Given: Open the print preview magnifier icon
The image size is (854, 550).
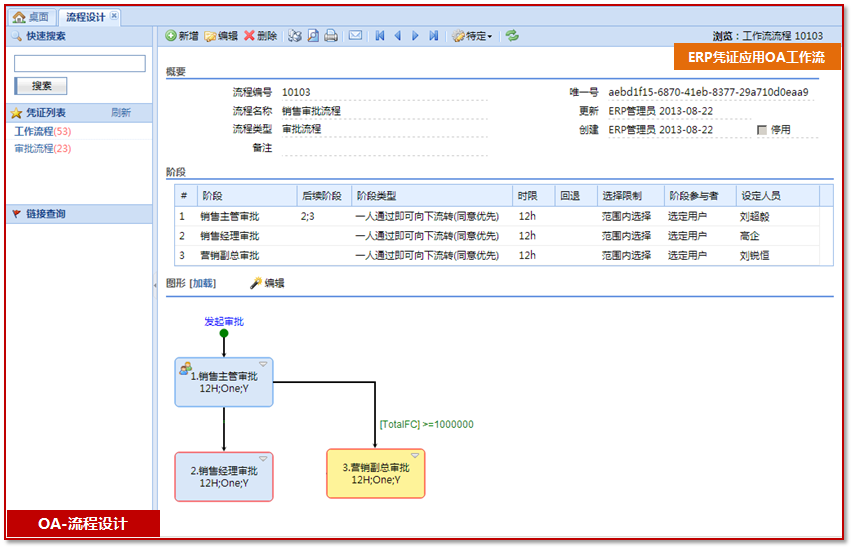Looking at the screenshot, I should (x=313, y=36).
